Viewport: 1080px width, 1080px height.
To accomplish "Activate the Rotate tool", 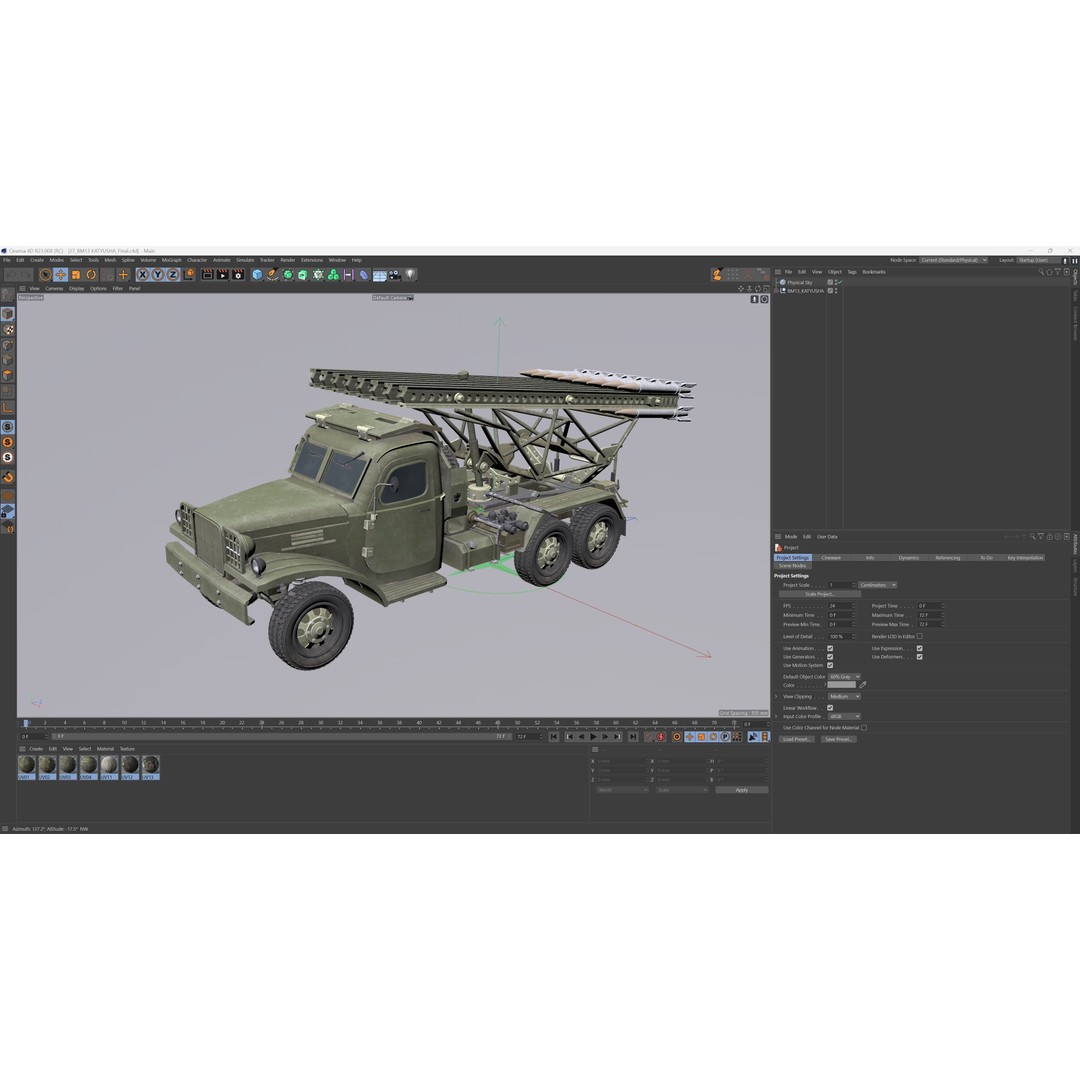I will pyautogui.click(x=91, y=275).
